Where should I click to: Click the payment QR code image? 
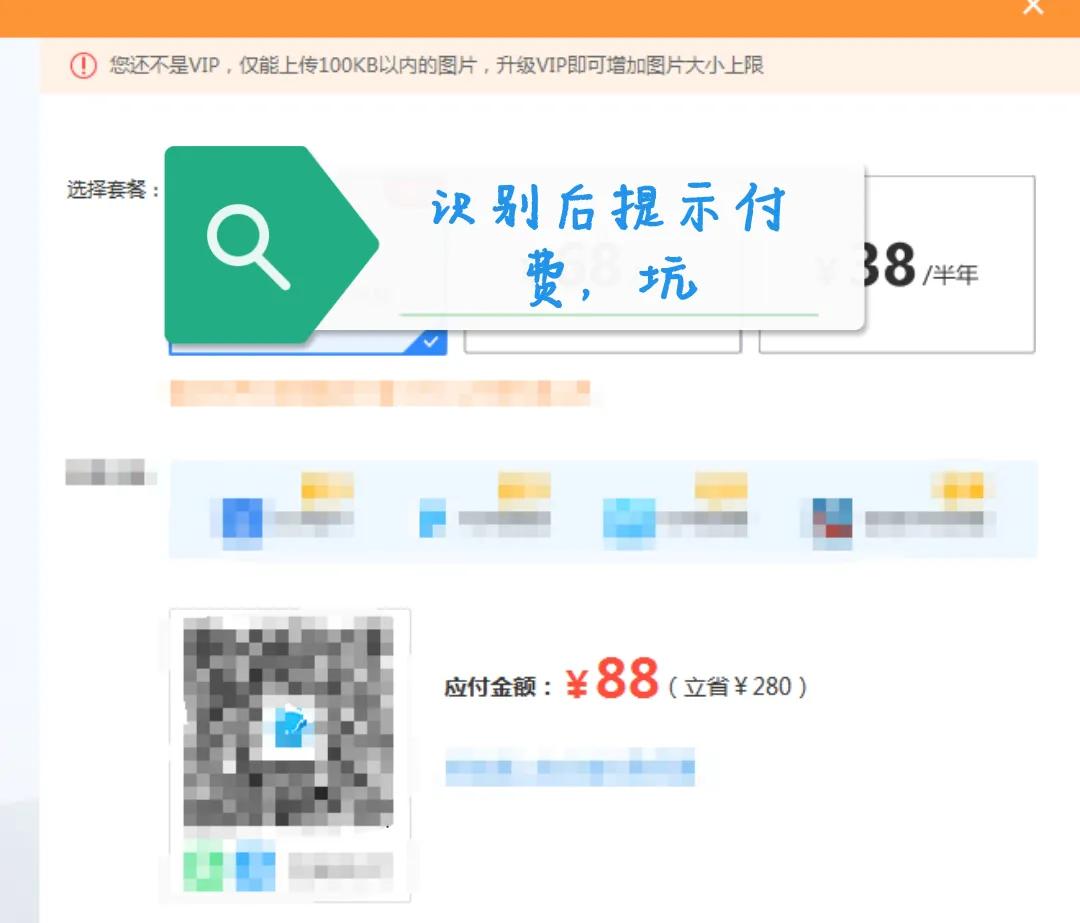coord(289,720)
